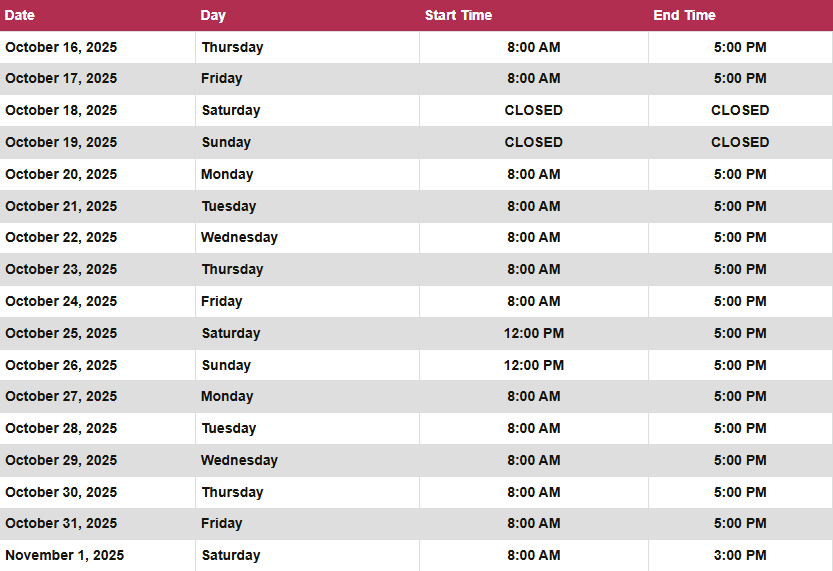Screen dimensions: 833x571
Task: Click Saturday in the November 1 row
Action: [x=231, y=555]
